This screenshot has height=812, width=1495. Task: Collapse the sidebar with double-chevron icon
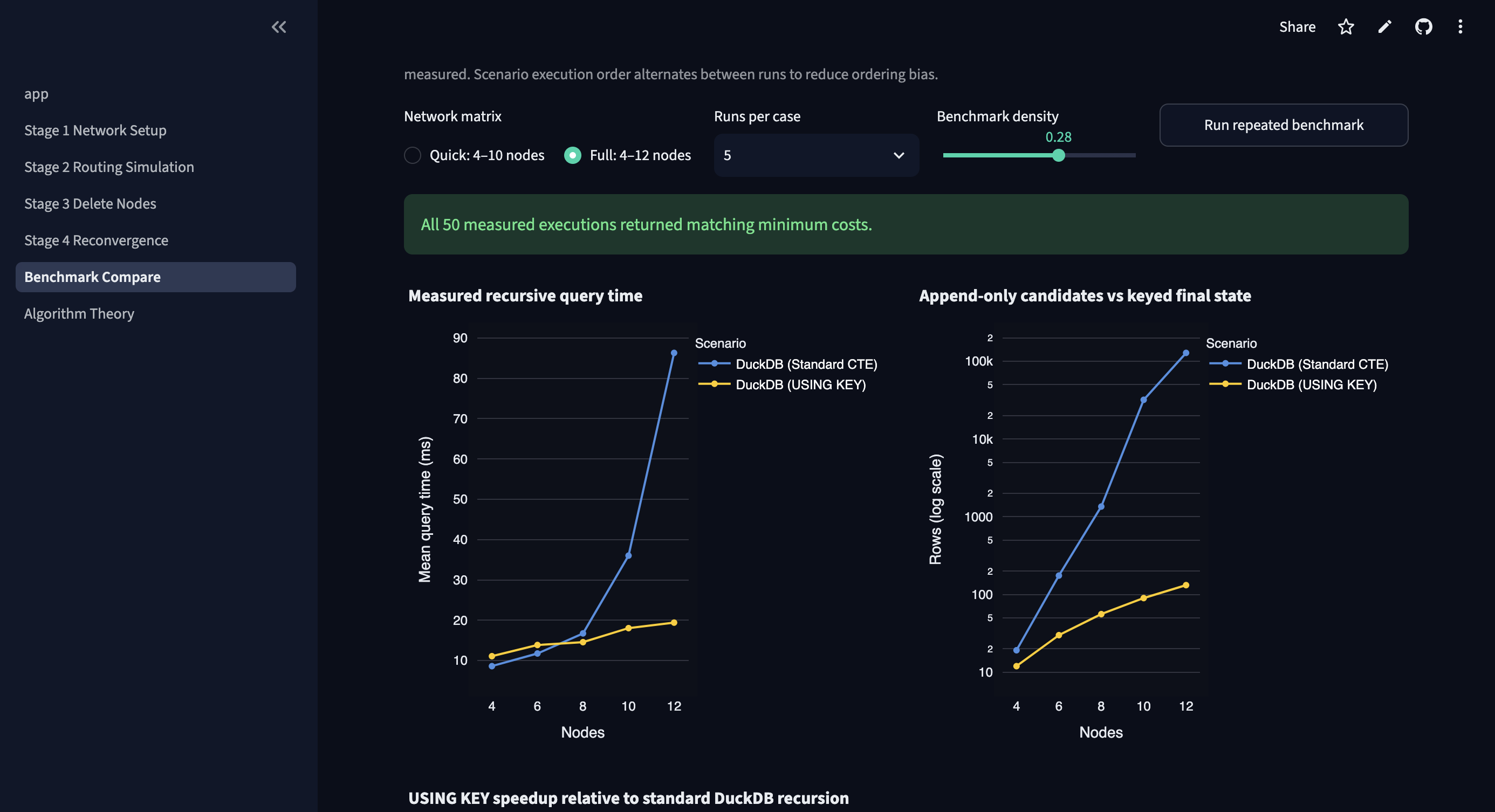click(279, 26)
